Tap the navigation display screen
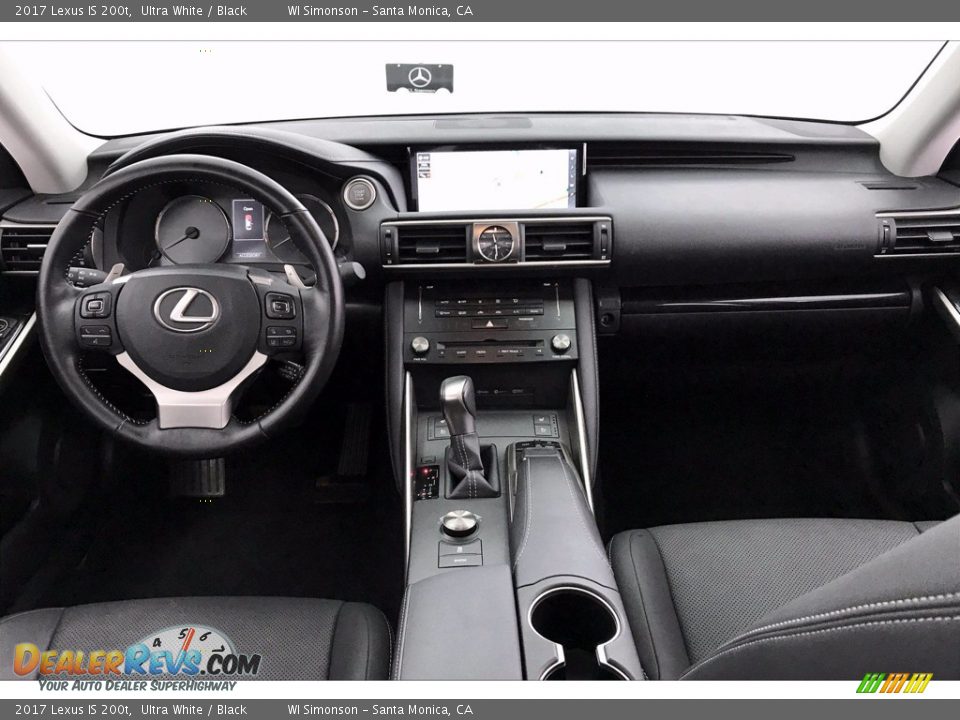Viewport: 960px width, 720px height. tap(496, 179)
